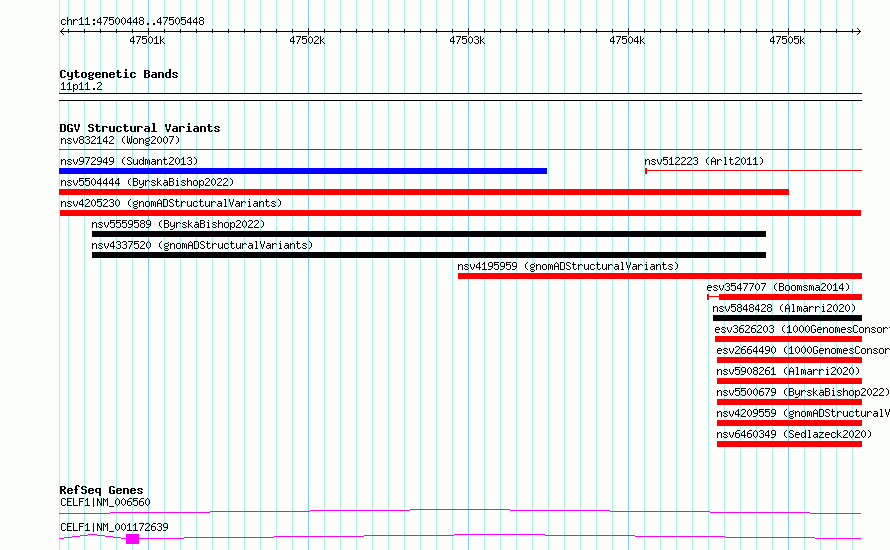Click the blue nsv972949 variant bar

click(x=303, y=171)
